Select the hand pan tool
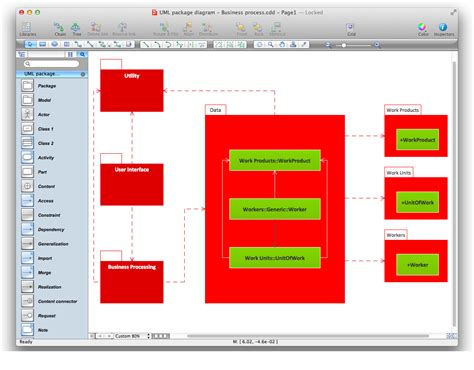The width and height of the screenshot is (474, 370). coord(282,44)
